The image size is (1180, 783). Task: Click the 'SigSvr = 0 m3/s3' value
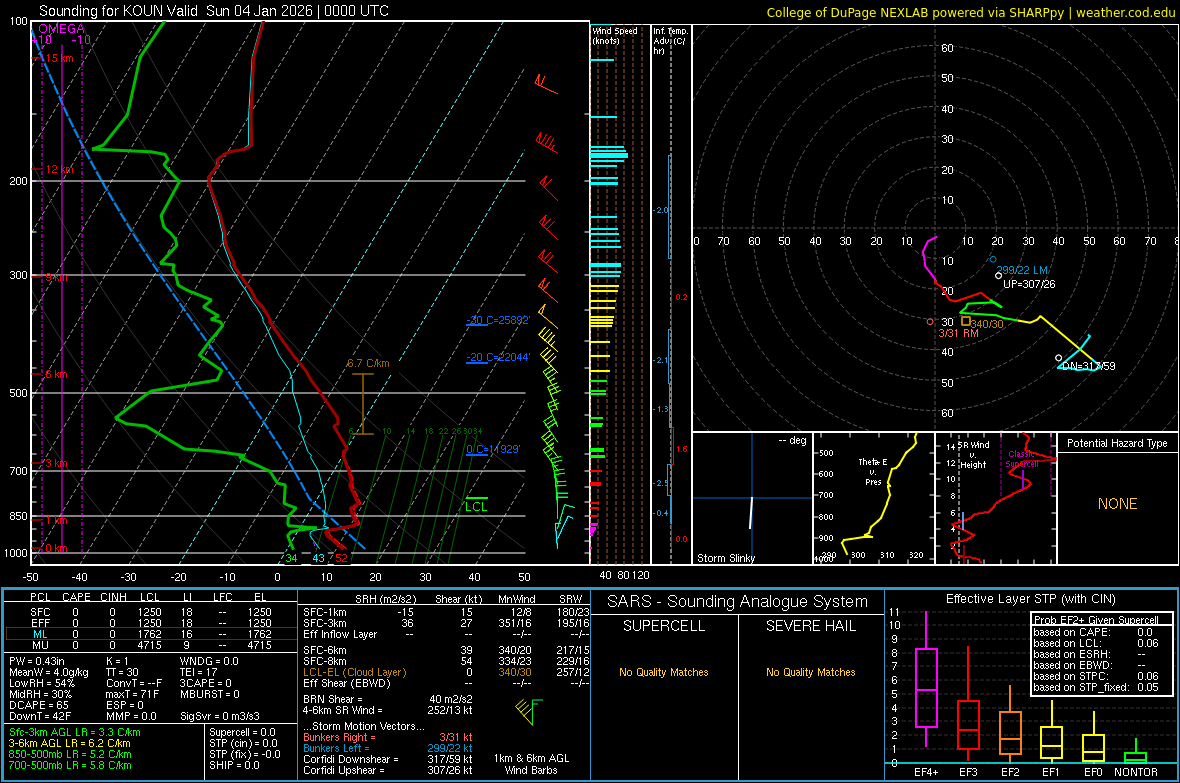pos(220,717)
